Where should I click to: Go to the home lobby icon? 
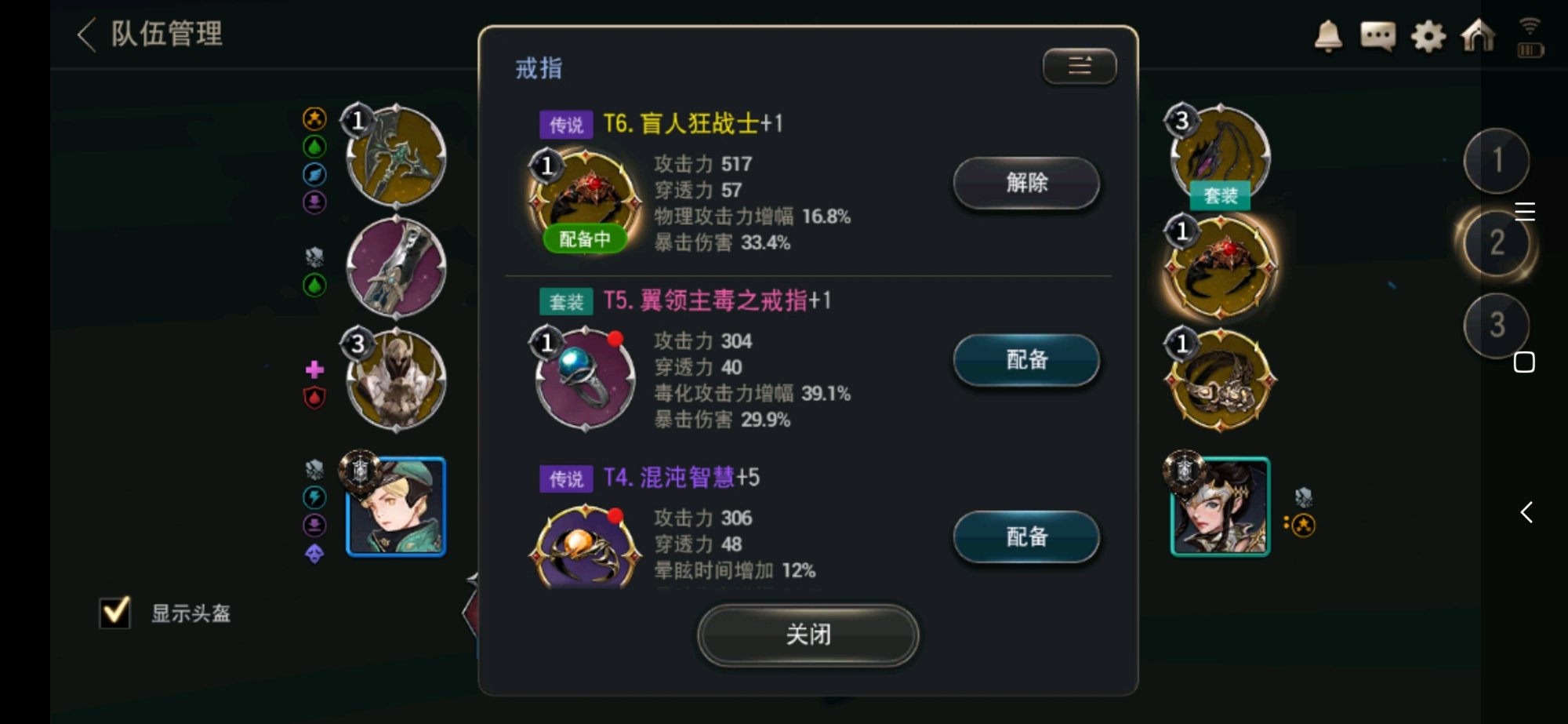[x=1478, y=36]
